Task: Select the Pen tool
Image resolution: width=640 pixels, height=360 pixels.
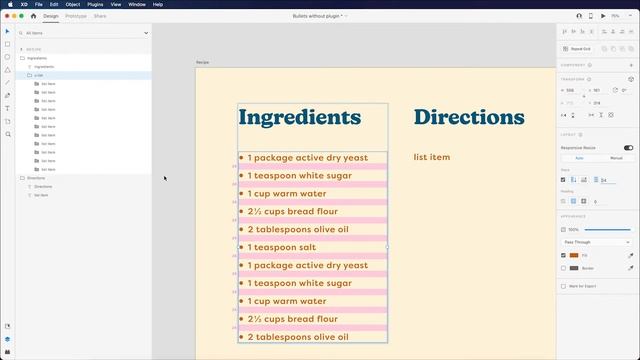Action: pyautogui.click(x=7, y=96)
